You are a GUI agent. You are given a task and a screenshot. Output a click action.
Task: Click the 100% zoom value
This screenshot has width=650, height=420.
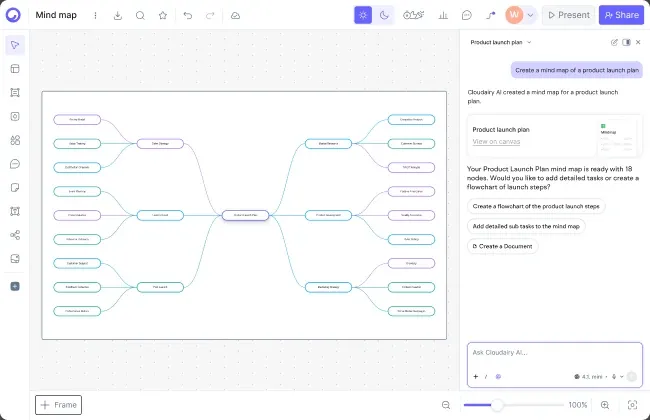(x=578, y=405)
